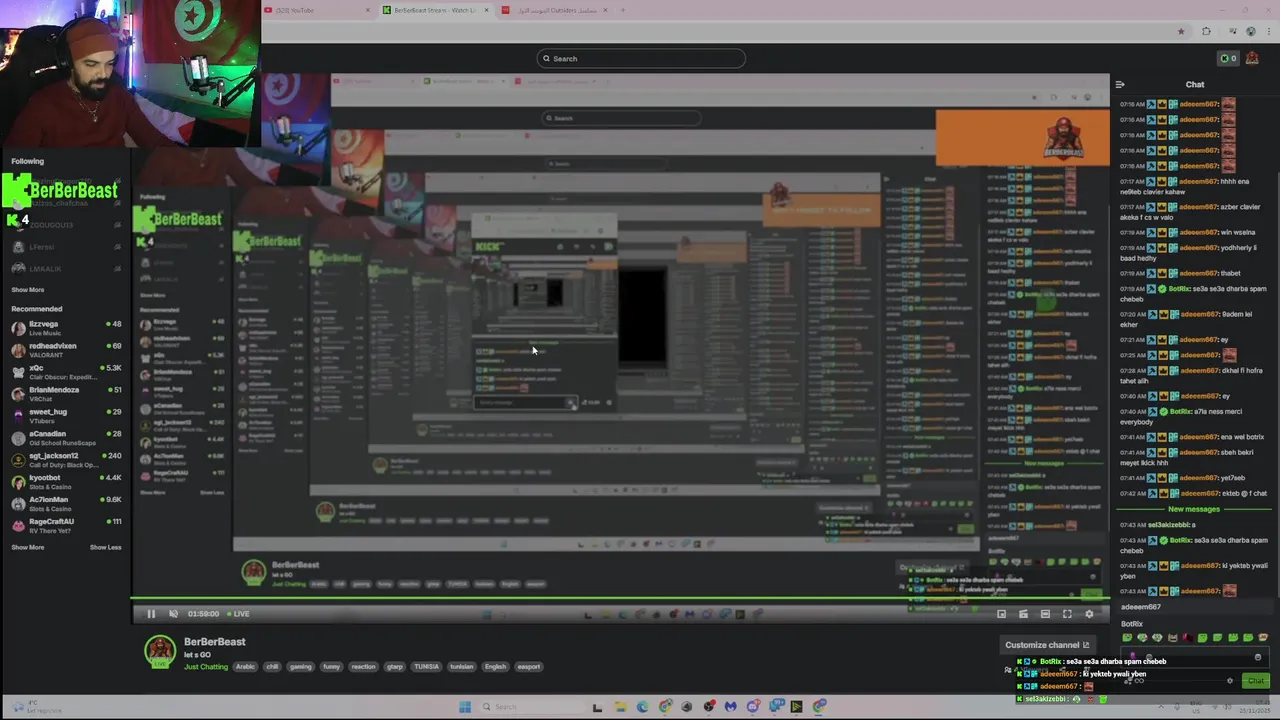Screen dimensions: 1280x720
Task: Open kyootbot Slots & Casino channel
Action: pos(66,482)
